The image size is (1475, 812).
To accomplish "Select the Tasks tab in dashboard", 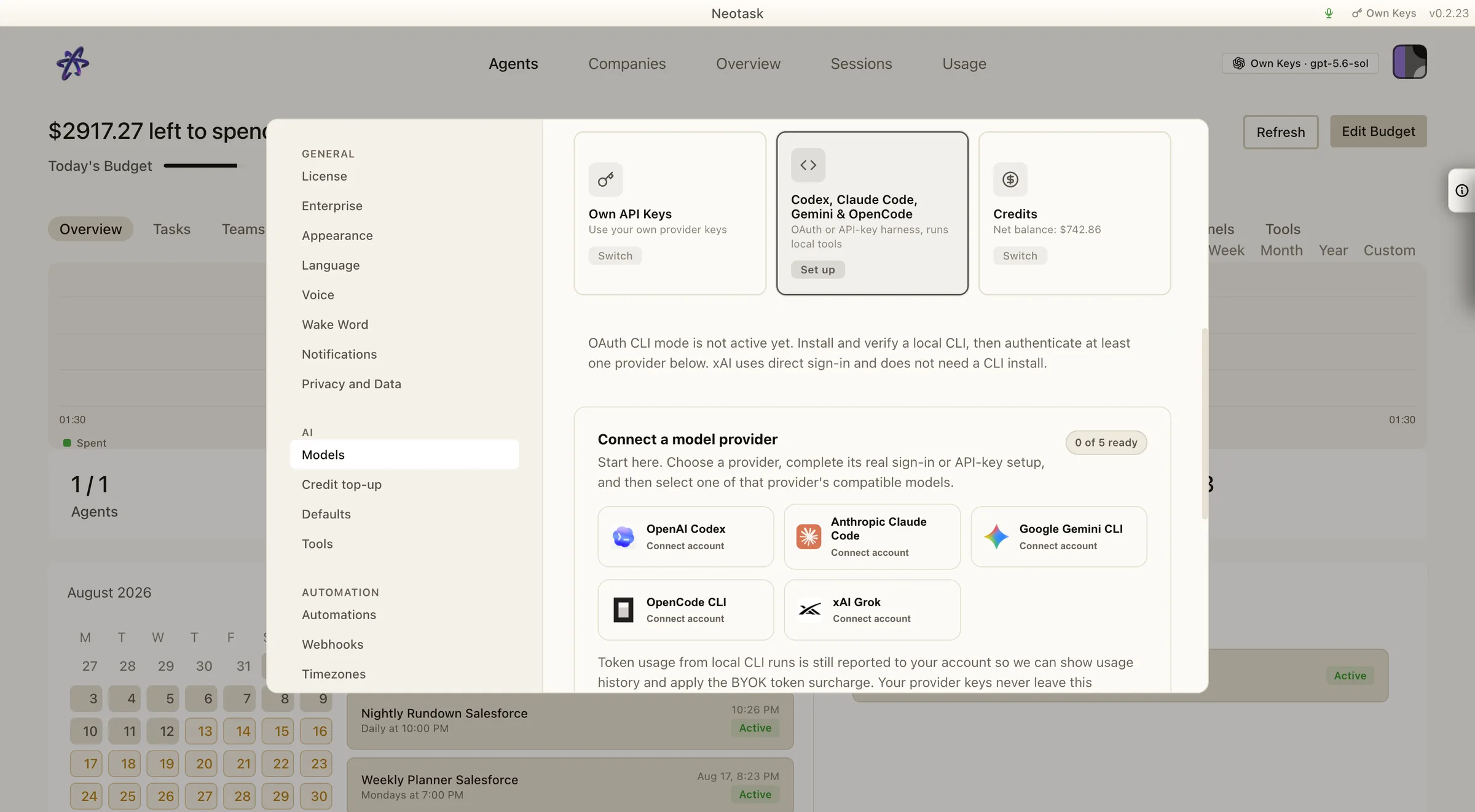I will pos(171,229).
